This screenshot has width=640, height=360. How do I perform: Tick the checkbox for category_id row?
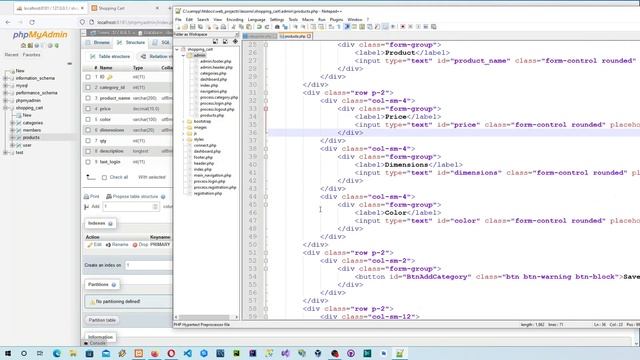click(88, 87)
